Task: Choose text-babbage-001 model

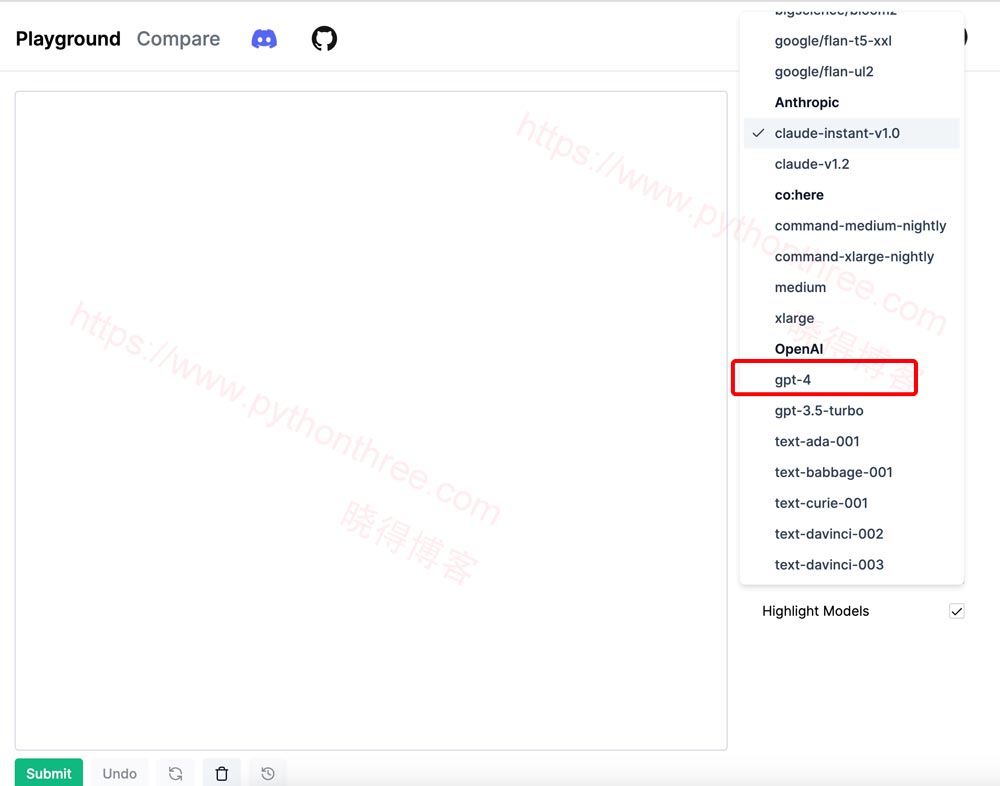Action: point(851,472)
